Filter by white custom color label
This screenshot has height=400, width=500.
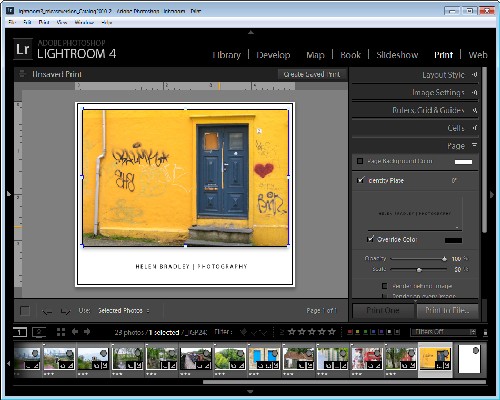pyautogui.click(x=389, y=332)
